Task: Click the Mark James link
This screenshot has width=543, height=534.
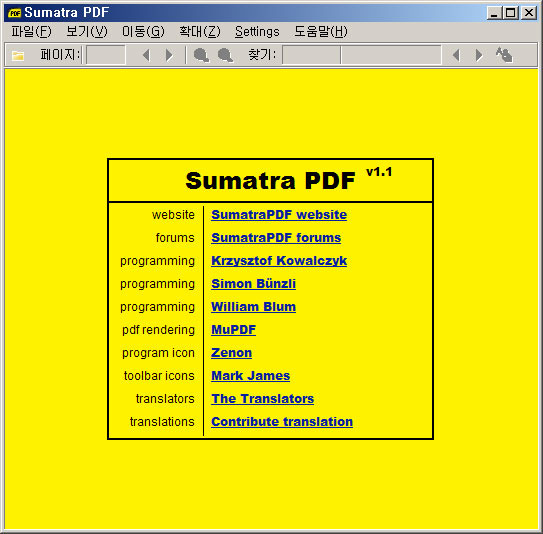Action: [250, 376]
